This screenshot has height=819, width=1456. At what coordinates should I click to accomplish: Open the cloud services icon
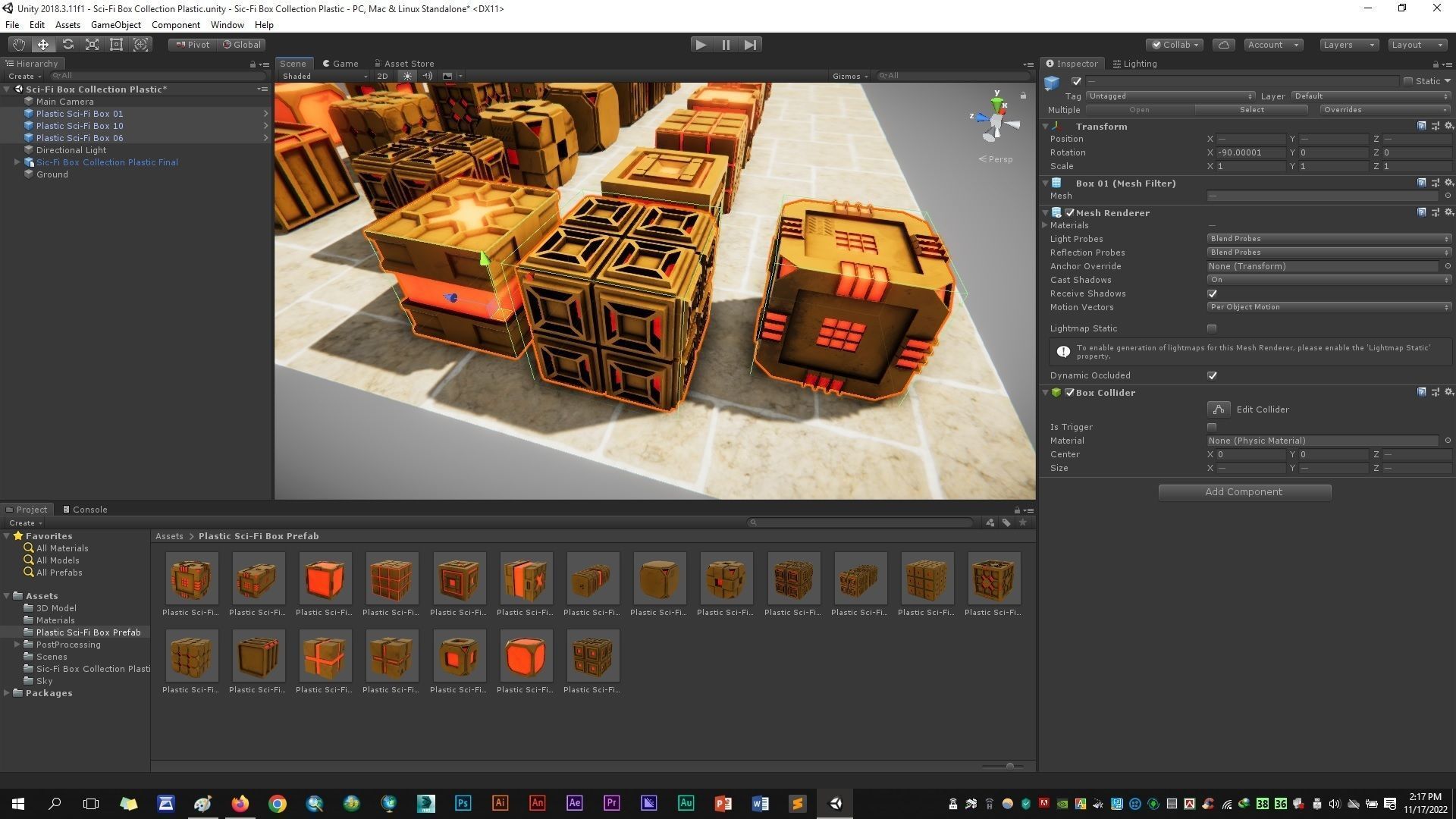coord(1223,45)
